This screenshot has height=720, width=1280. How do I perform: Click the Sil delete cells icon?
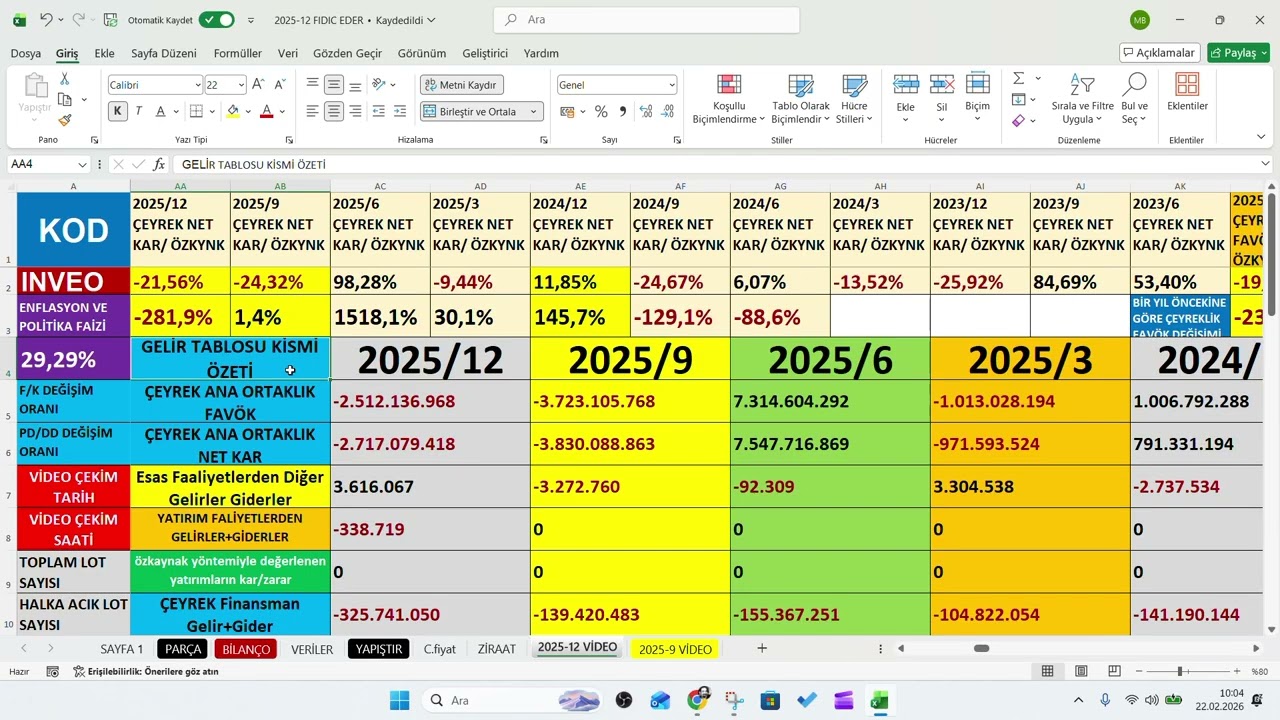(941, 85)
